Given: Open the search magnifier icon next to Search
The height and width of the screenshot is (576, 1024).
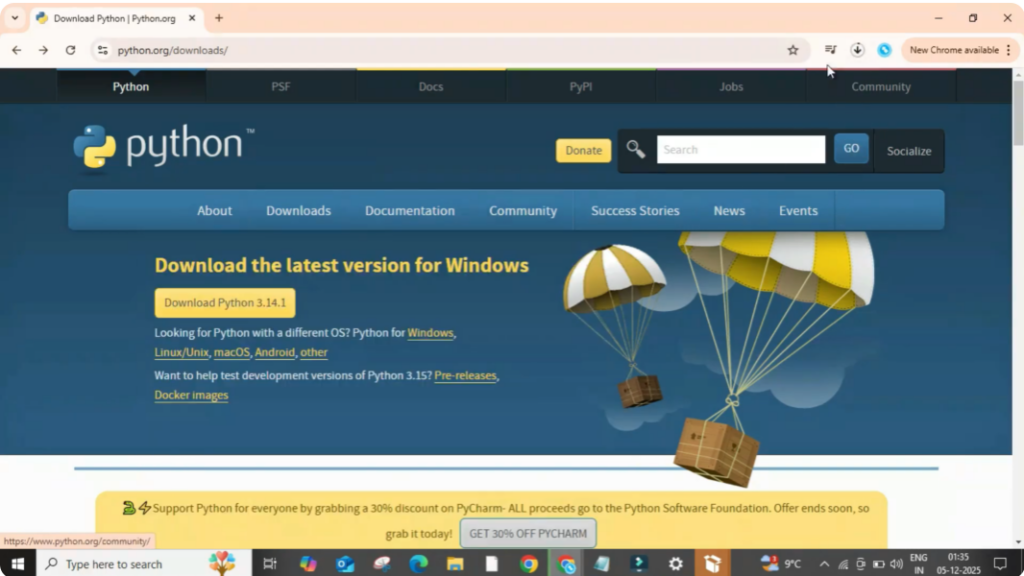Looking at the screenshot, I should 635,148.
